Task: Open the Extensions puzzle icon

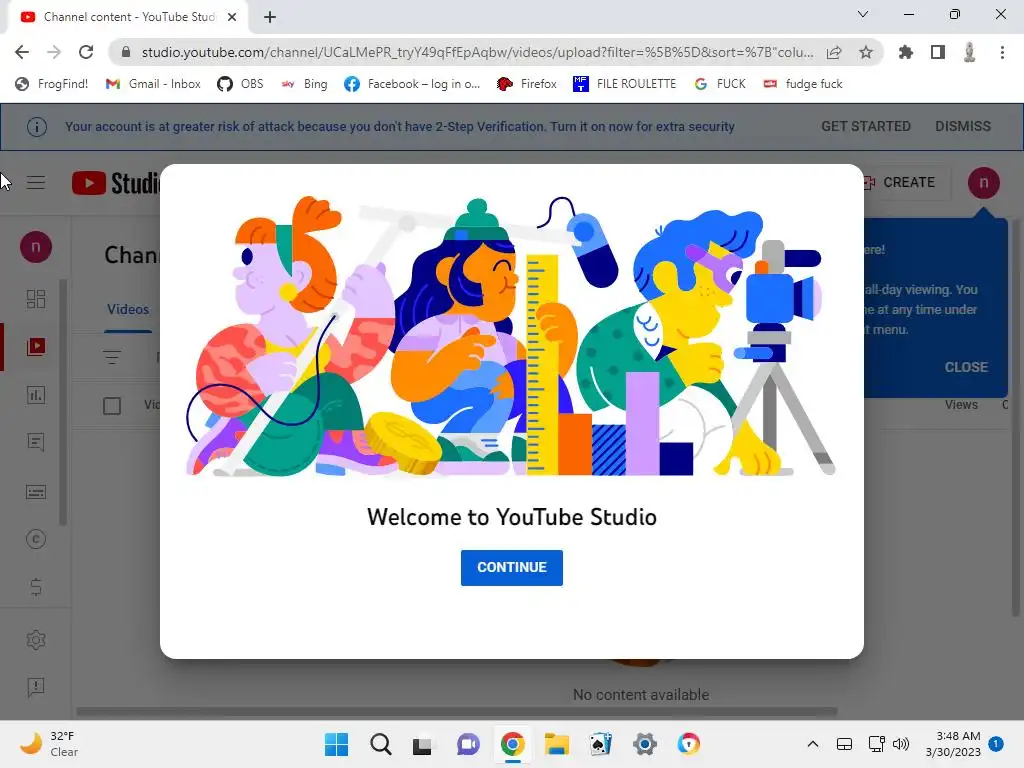Action: coord(906,52)
